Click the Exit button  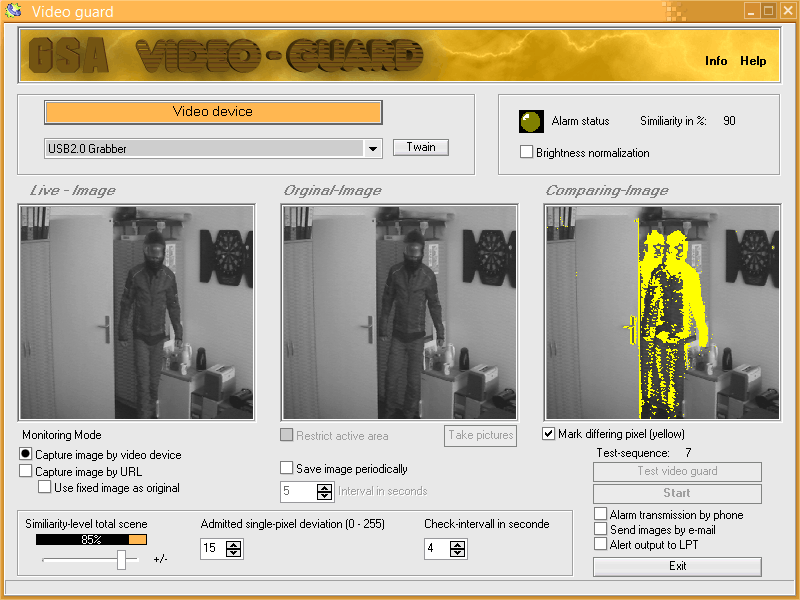point(677,566)
